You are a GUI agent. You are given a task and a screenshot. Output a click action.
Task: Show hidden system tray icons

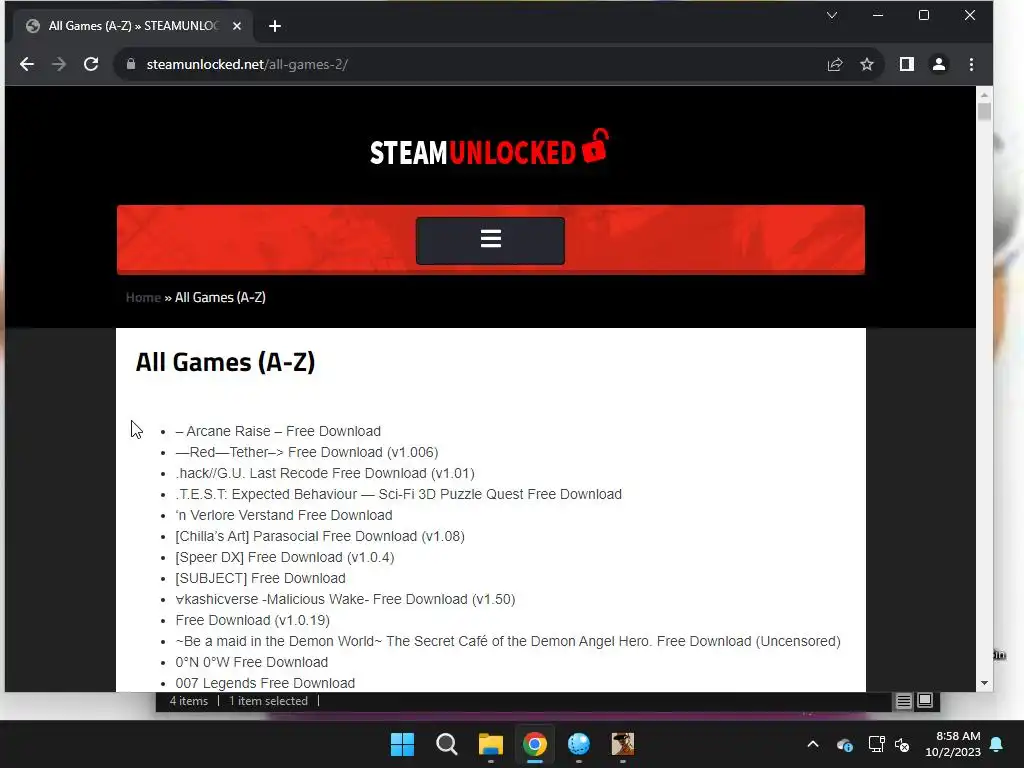click(x=813, y=744)
